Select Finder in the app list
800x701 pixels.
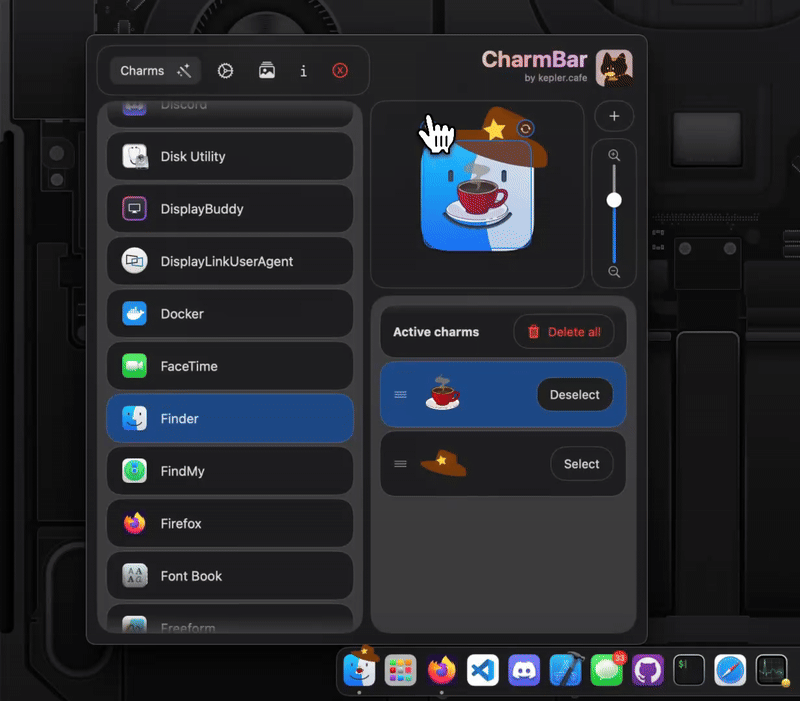[x=230, y=418]
